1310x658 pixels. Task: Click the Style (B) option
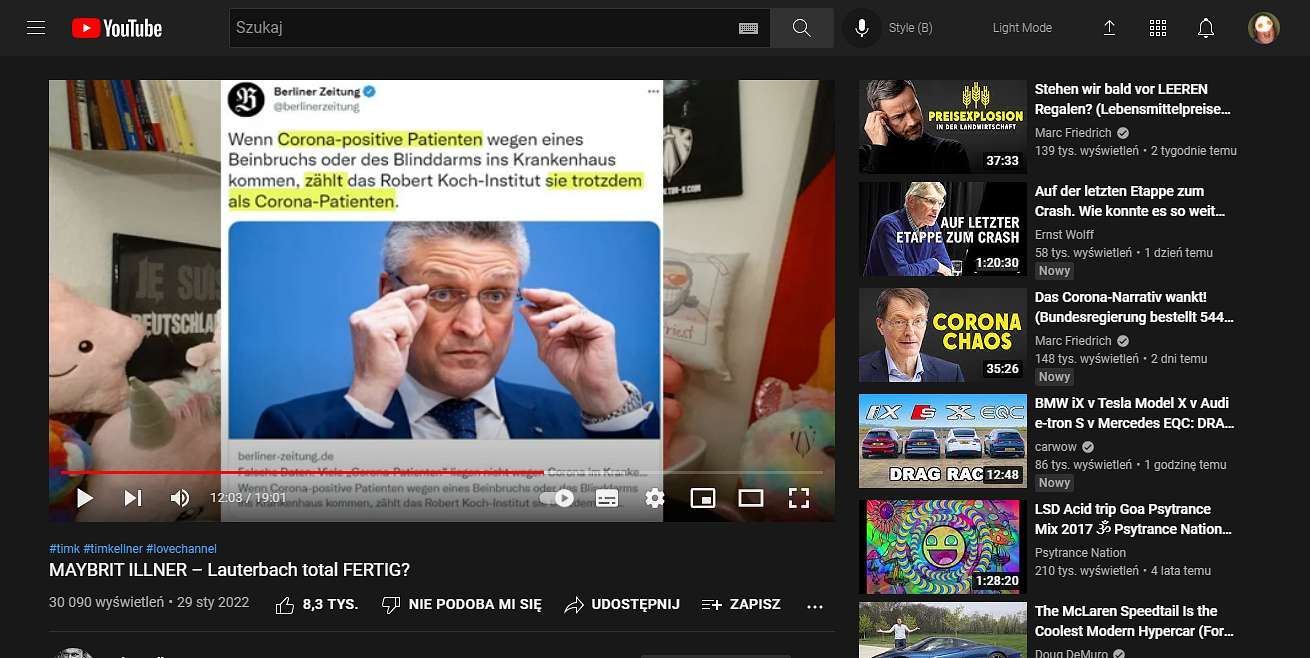910,28
